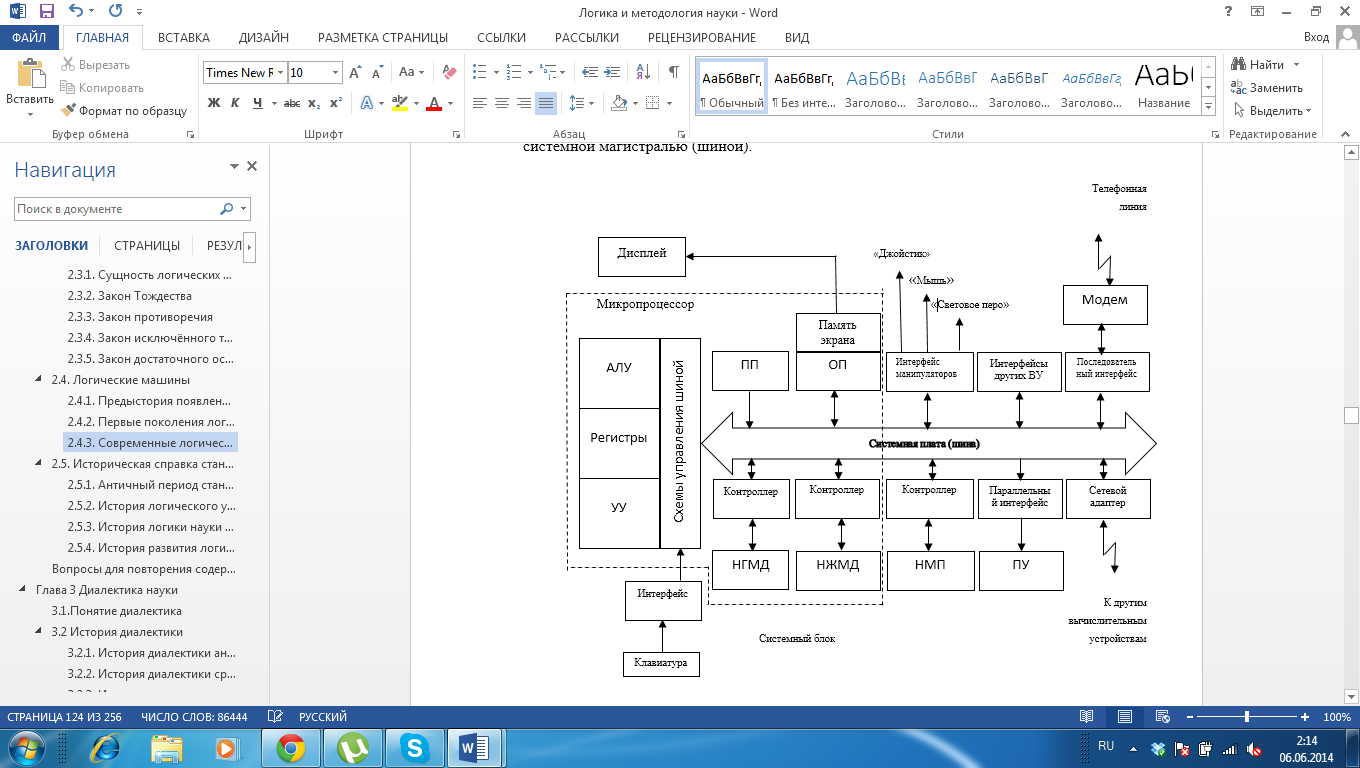Decrease paragraph indent
1360x768 pixels.
pyautogui.click(x=589, y=72)
